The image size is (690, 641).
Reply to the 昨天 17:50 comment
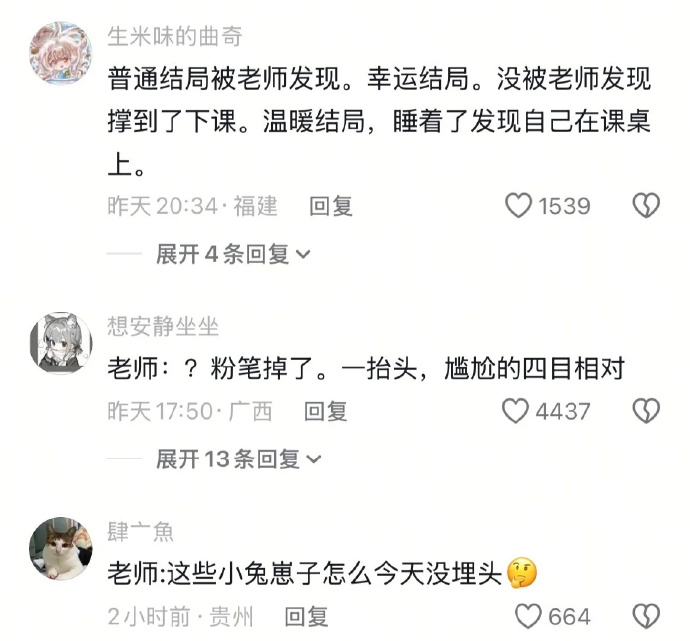coord(326,411)
